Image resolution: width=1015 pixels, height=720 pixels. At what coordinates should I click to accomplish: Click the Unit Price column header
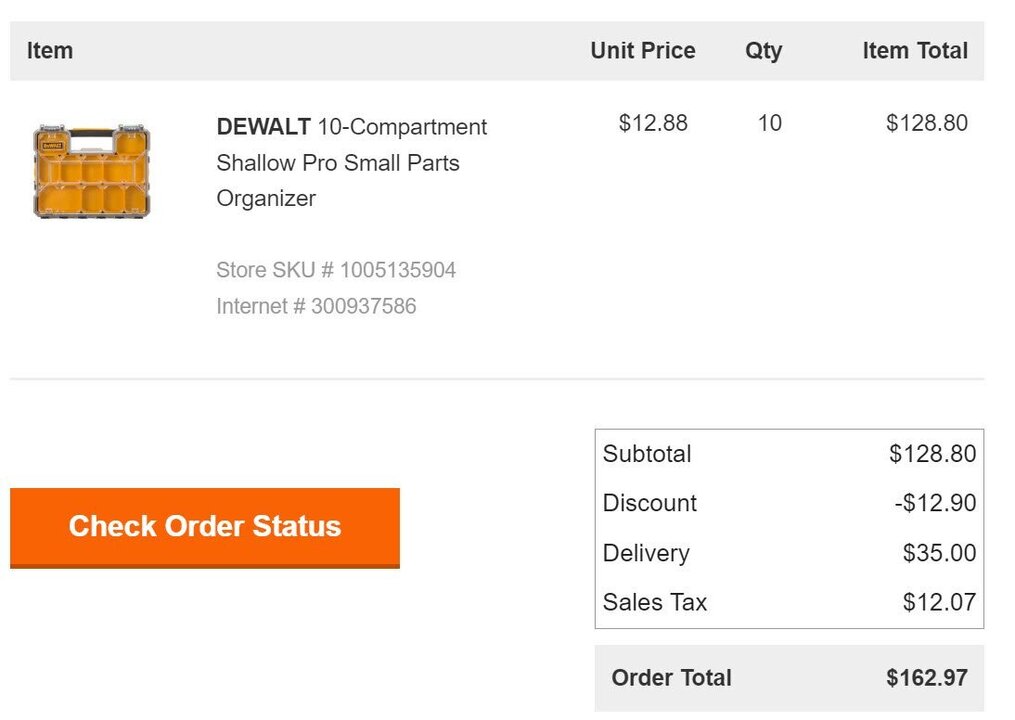click(642, 51)
